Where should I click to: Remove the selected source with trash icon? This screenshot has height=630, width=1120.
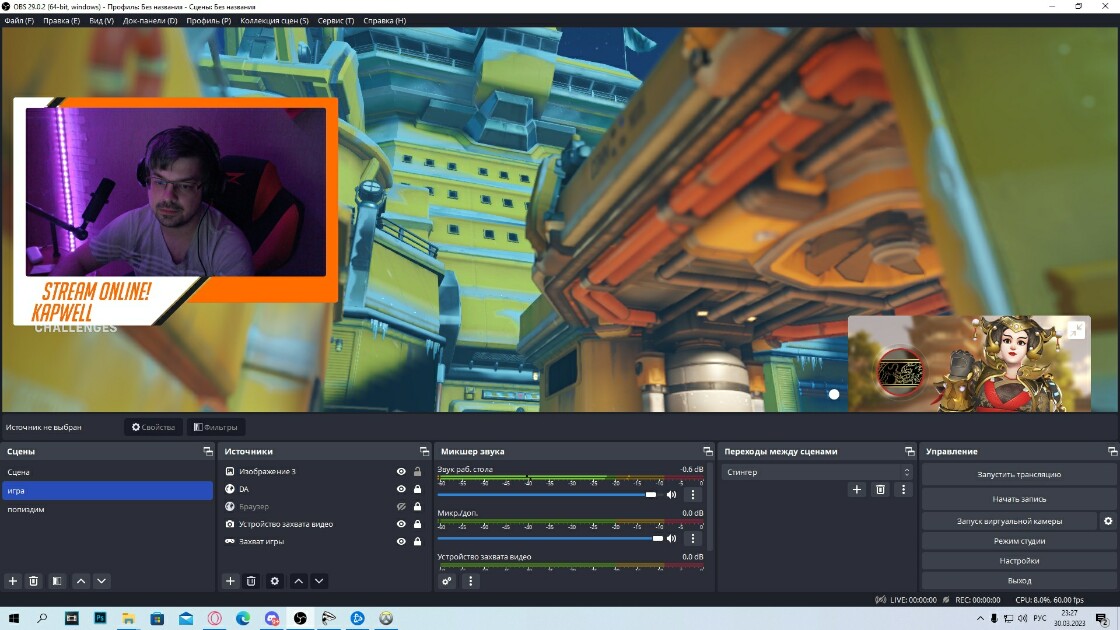251,581
